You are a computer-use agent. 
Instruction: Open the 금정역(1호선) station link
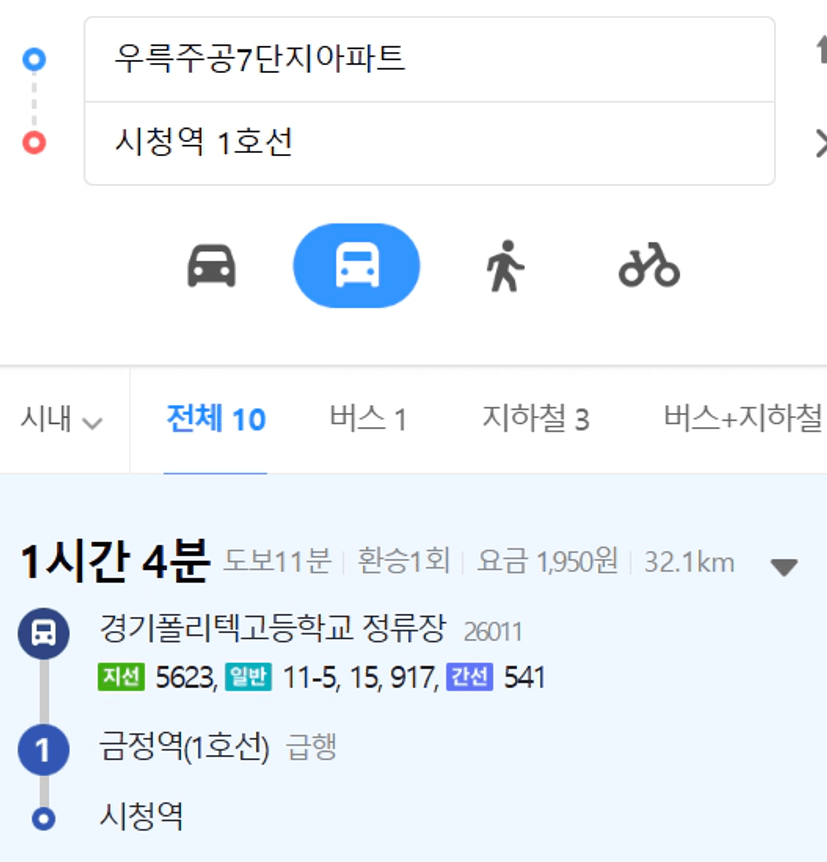coord(184,747)
